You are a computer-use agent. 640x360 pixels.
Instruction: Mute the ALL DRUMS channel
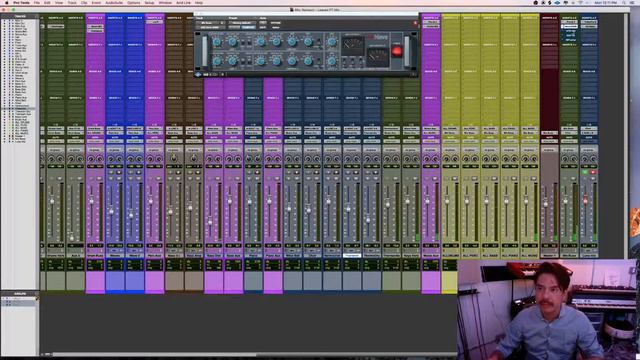454,178
